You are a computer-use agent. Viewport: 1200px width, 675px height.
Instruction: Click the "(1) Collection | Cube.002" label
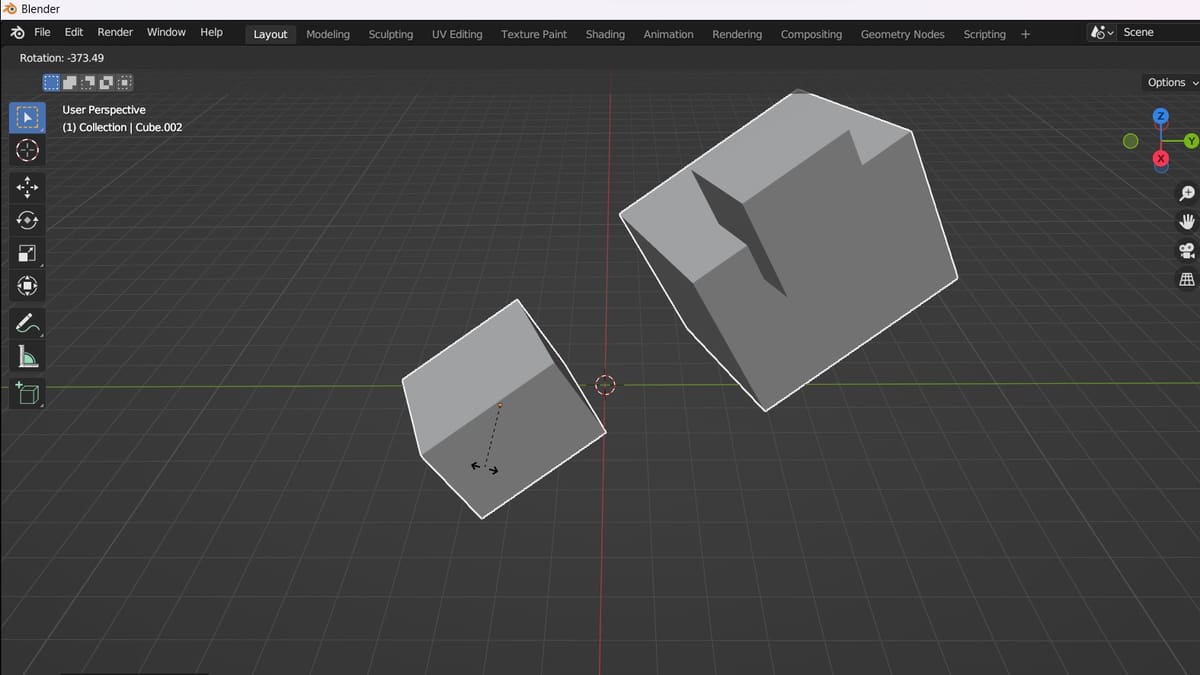[x=122, y=127]
